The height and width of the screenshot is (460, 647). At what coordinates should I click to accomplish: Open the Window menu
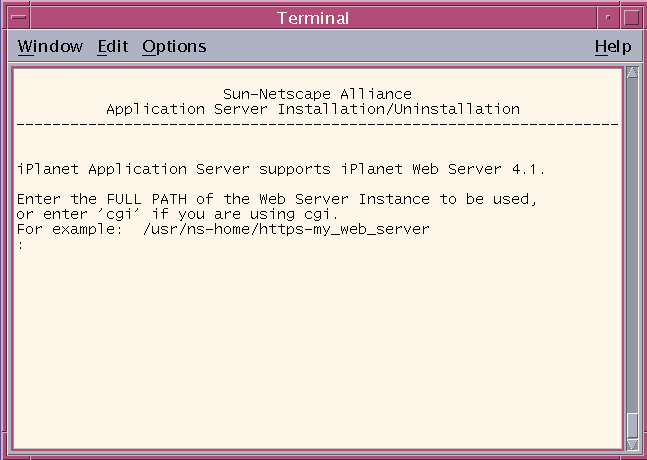tap(50, 46)
